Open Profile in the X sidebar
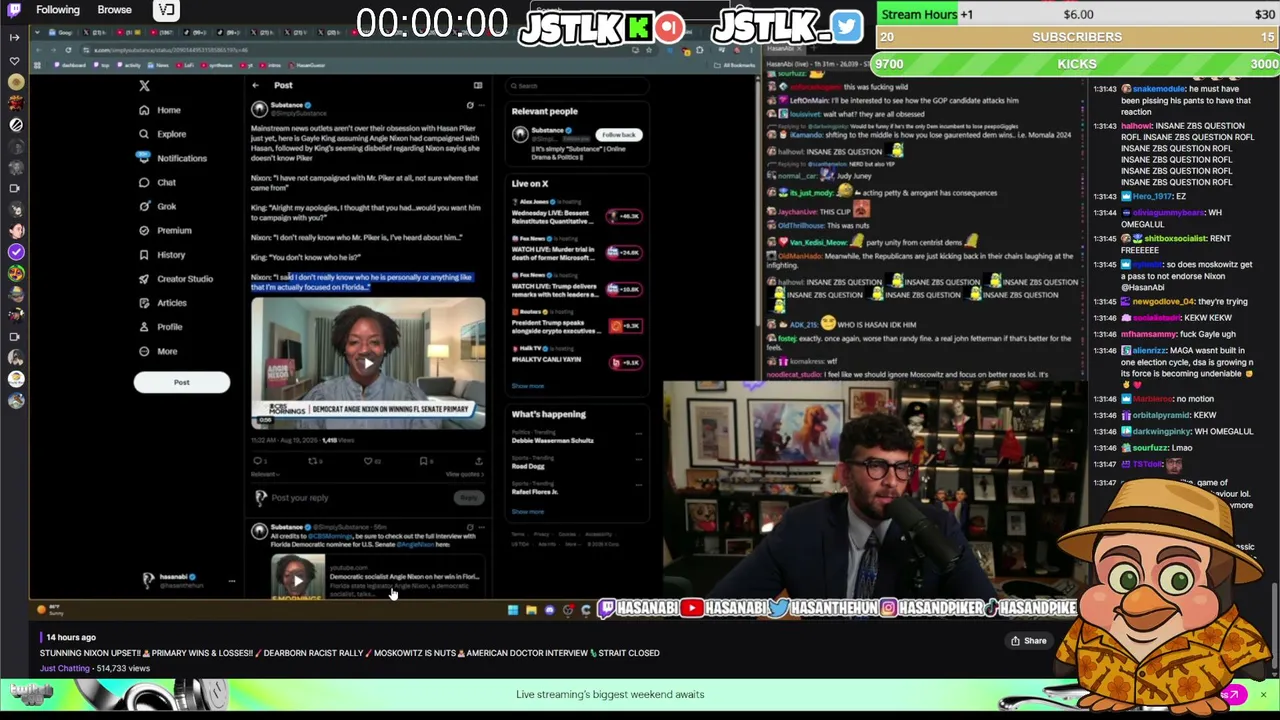 click(161, 327)
